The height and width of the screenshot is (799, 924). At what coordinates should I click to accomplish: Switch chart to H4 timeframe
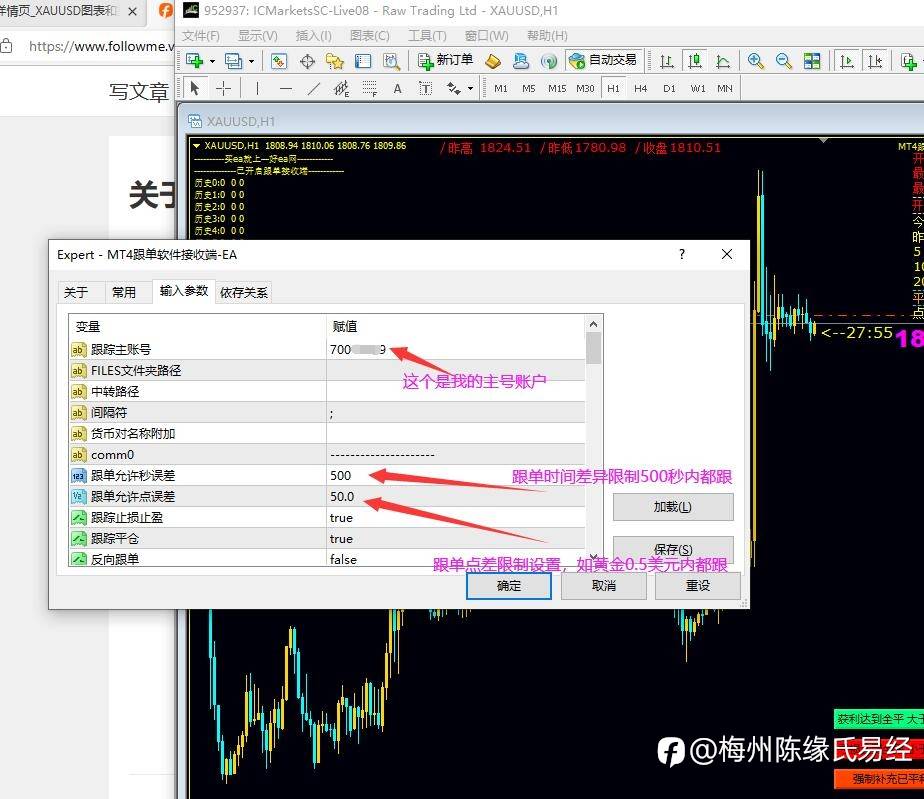point(641,88)
